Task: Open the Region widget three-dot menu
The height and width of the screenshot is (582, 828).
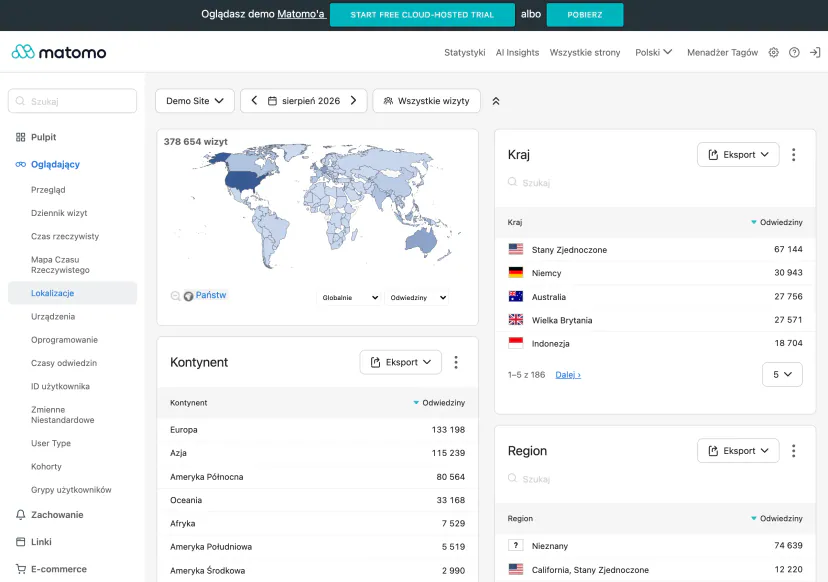Action: pyautogui.click(x=793, y=451)
